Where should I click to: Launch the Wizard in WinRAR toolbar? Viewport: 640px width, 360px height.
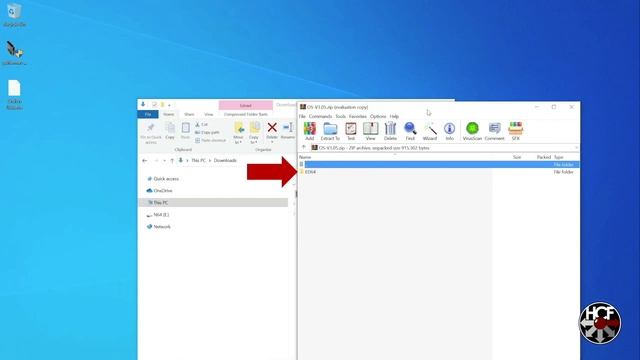click(430, 131)
